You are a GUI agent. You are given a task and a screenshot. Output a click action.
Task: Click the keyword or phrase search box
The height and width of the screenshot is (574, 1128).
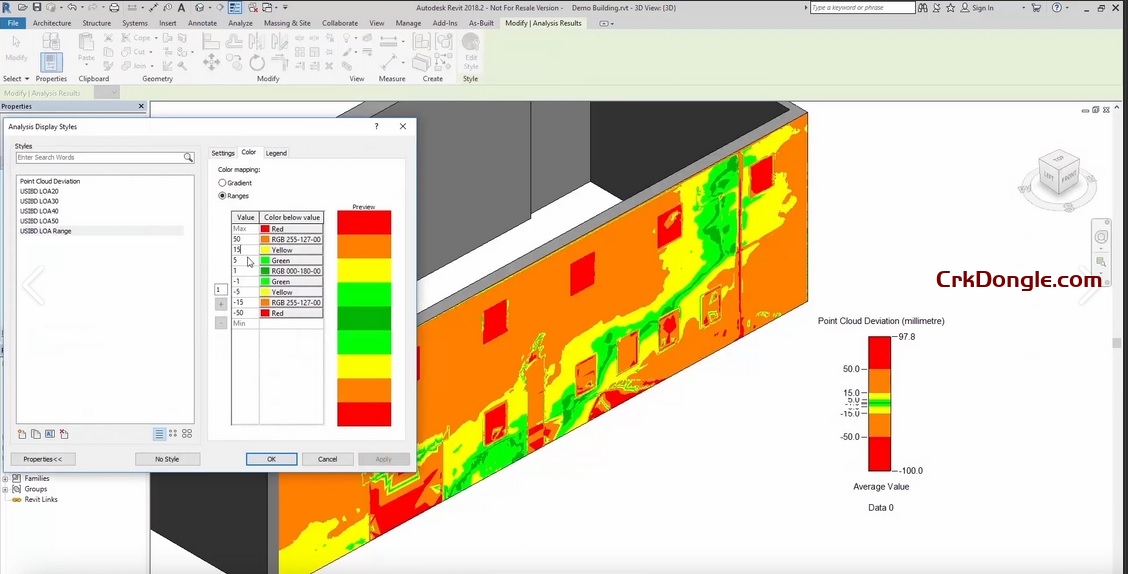(x=863, y=8)
